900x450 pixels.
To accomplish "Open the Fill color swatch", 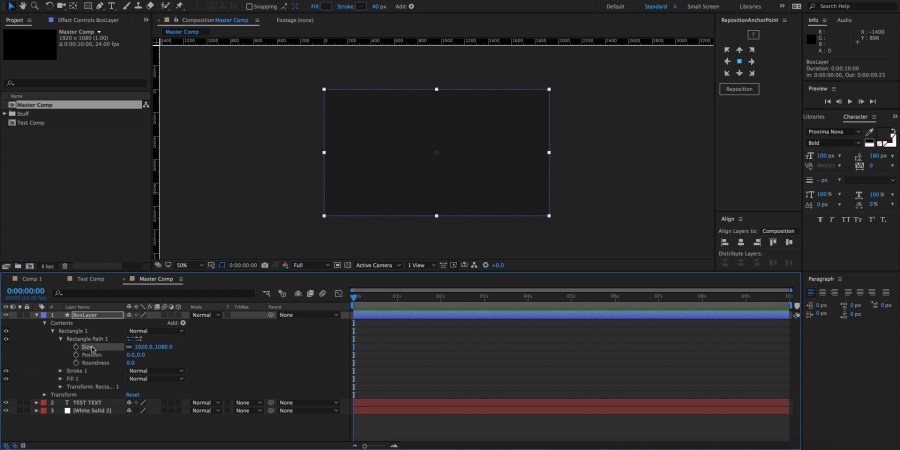I will pos(326,7).
